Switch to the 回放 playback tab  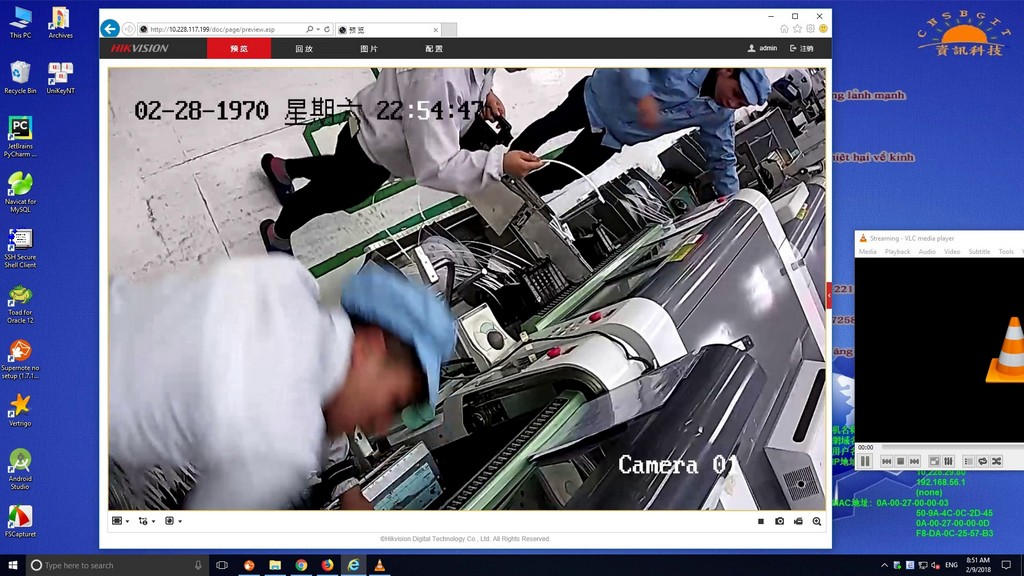[304, 48]
